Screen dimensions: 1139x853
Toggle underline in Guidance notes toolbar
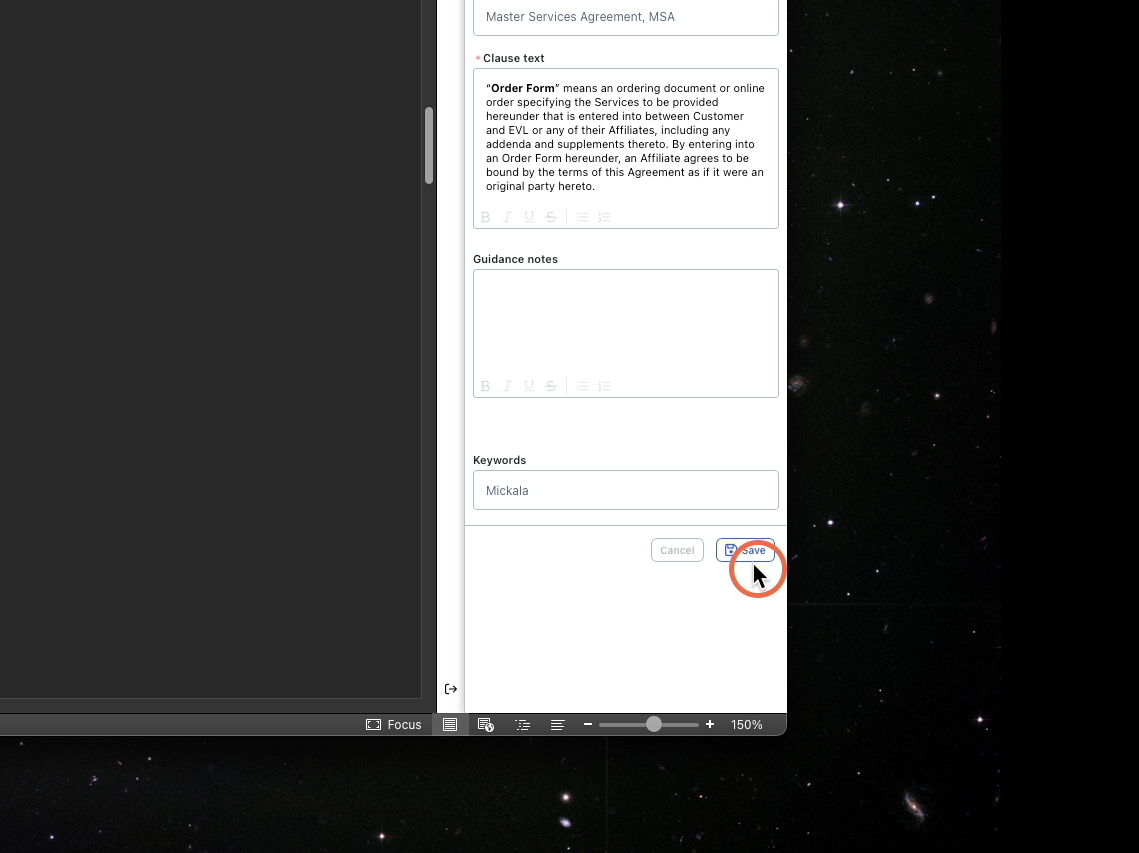point(529,386)
